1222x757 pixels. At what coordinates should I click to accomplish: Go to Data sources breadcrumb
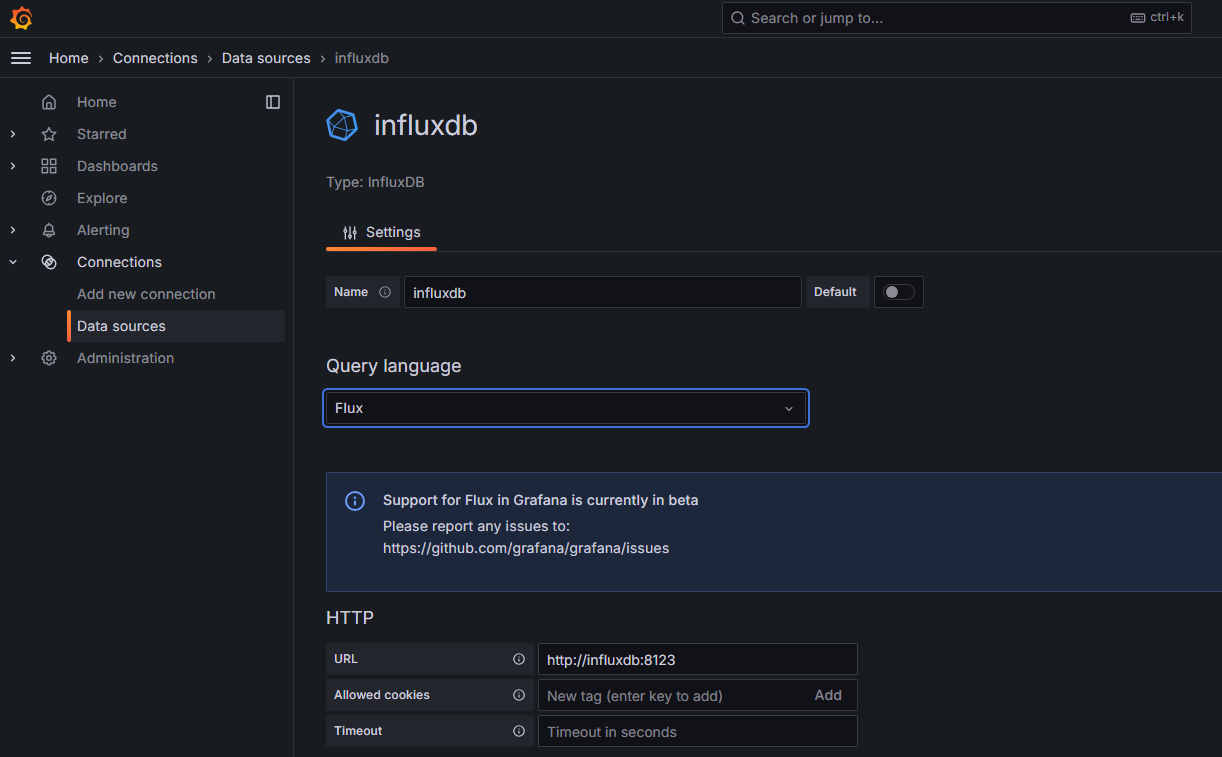point(266,58)
